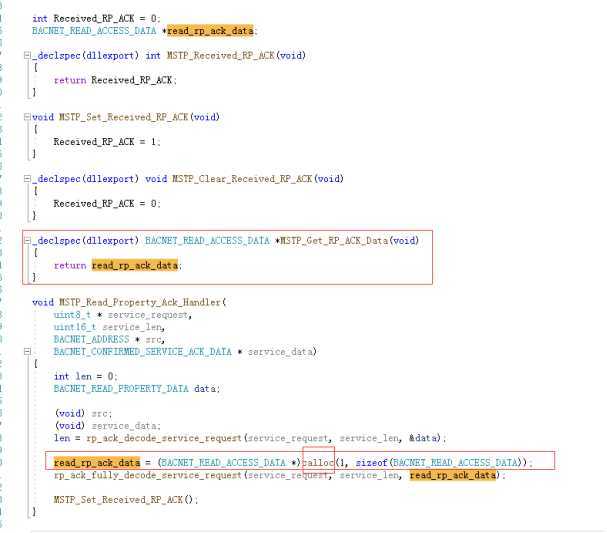
Task: Click 'Received_RP_ACK = 0' inside the Clear function
Action: (x=106, y=204)
